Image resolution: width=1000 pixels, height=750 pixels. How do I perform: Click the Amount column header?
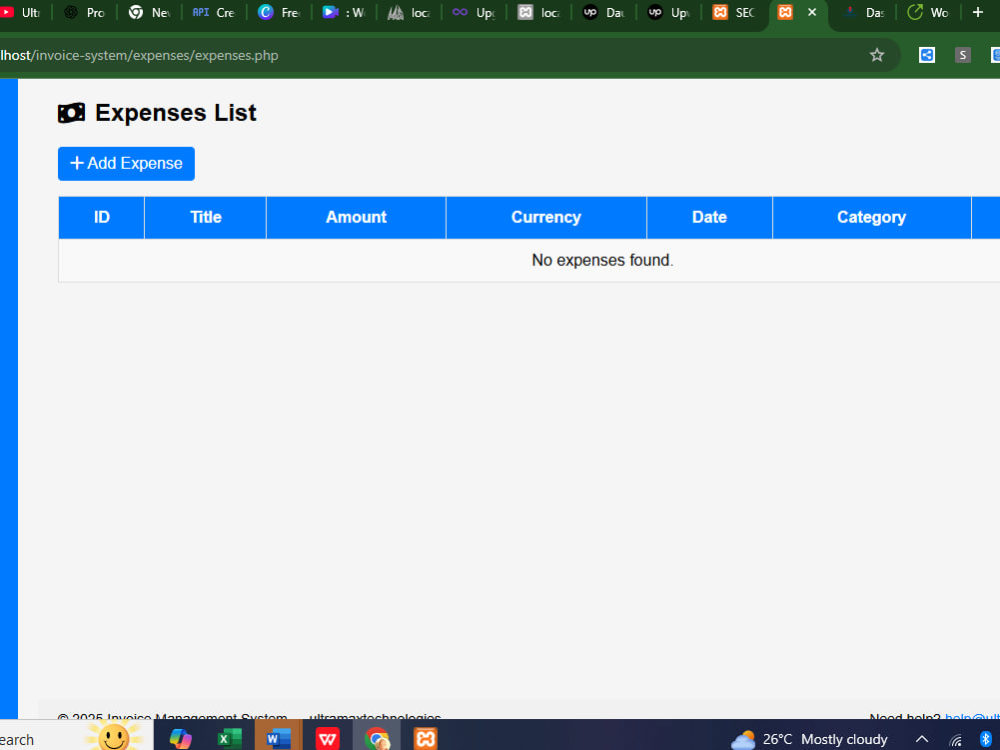click(x=356, y=217)
